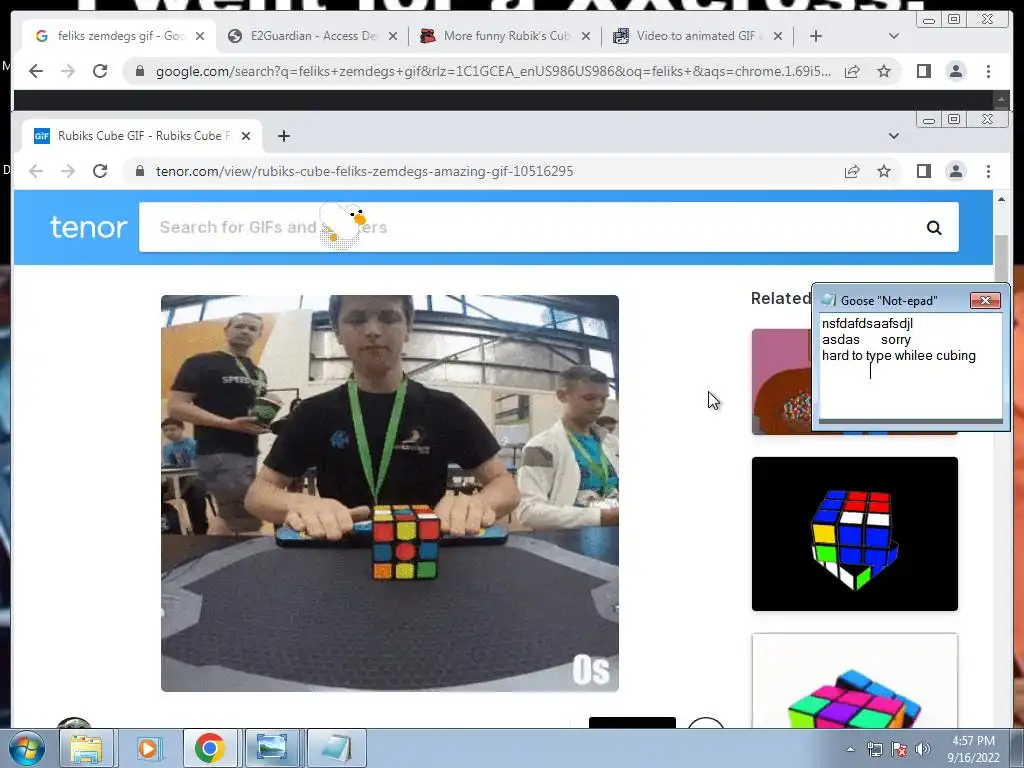Open the neon colored cube related GIF

pyautogui.click(x=854, y=680)
